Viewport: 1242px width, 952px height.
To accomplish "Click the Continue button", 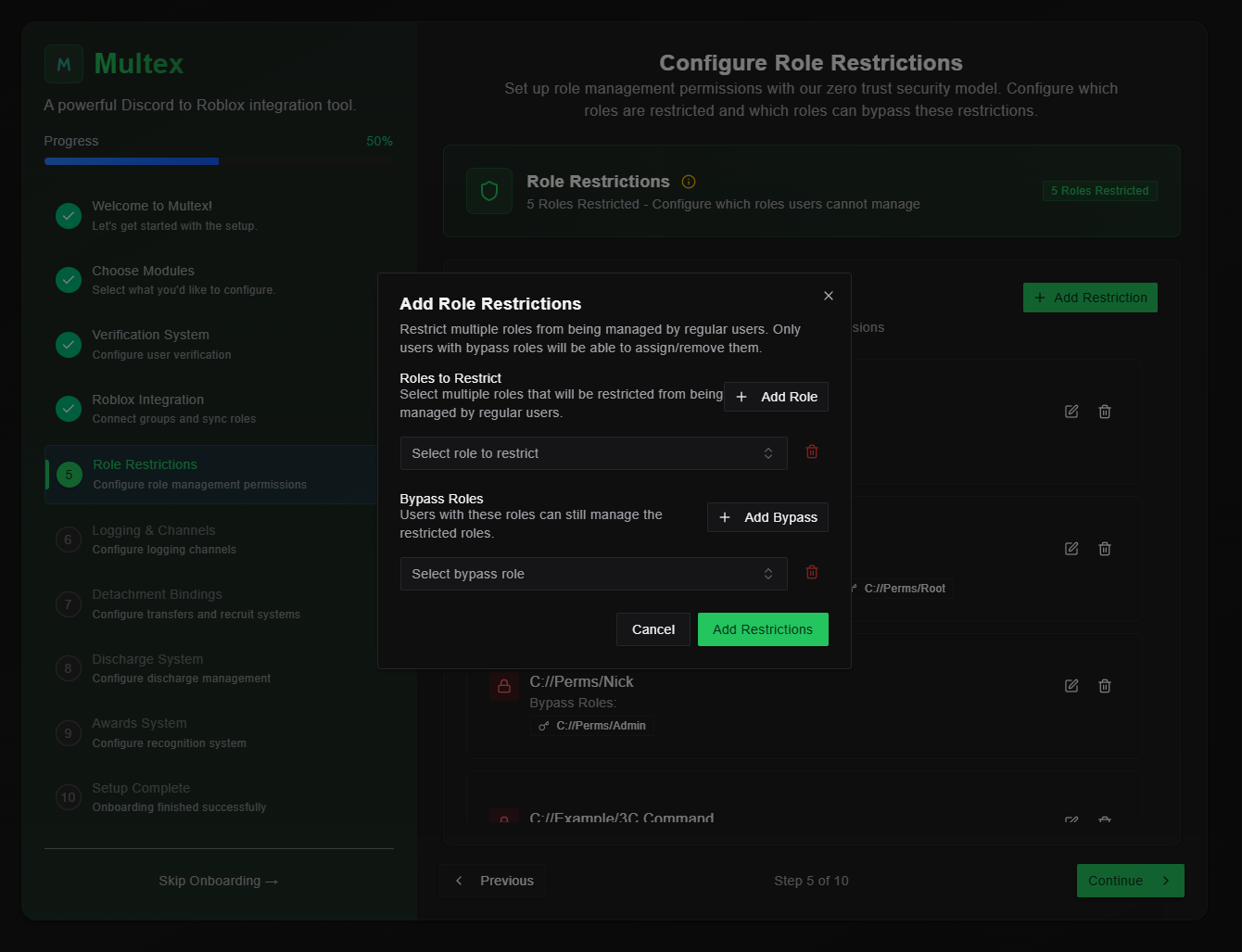I will 1131,881.
